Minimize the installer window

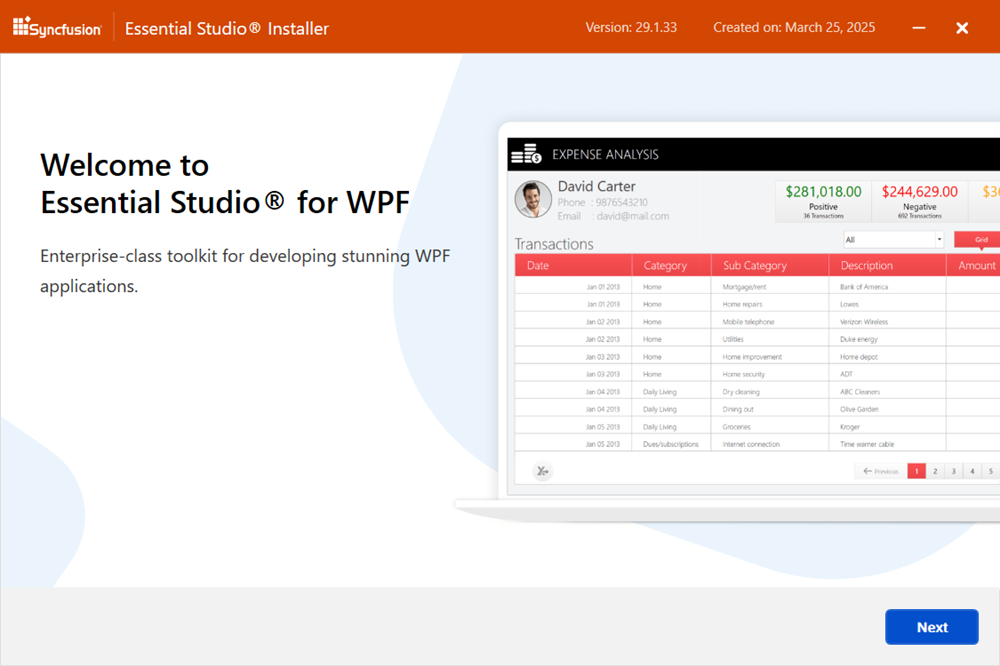(x=918, y=28)
